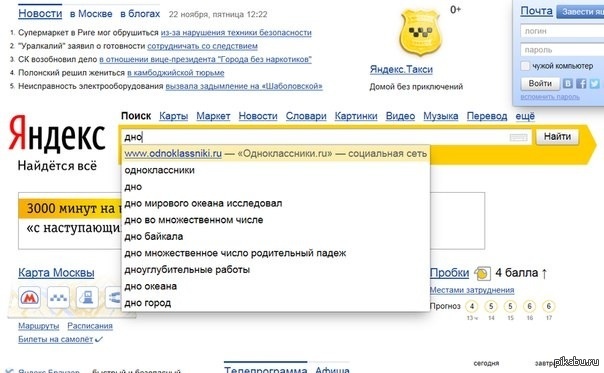Viewport: 604px width, 373px height.
Task: Click the Завести ящик button
Action: 581,12
